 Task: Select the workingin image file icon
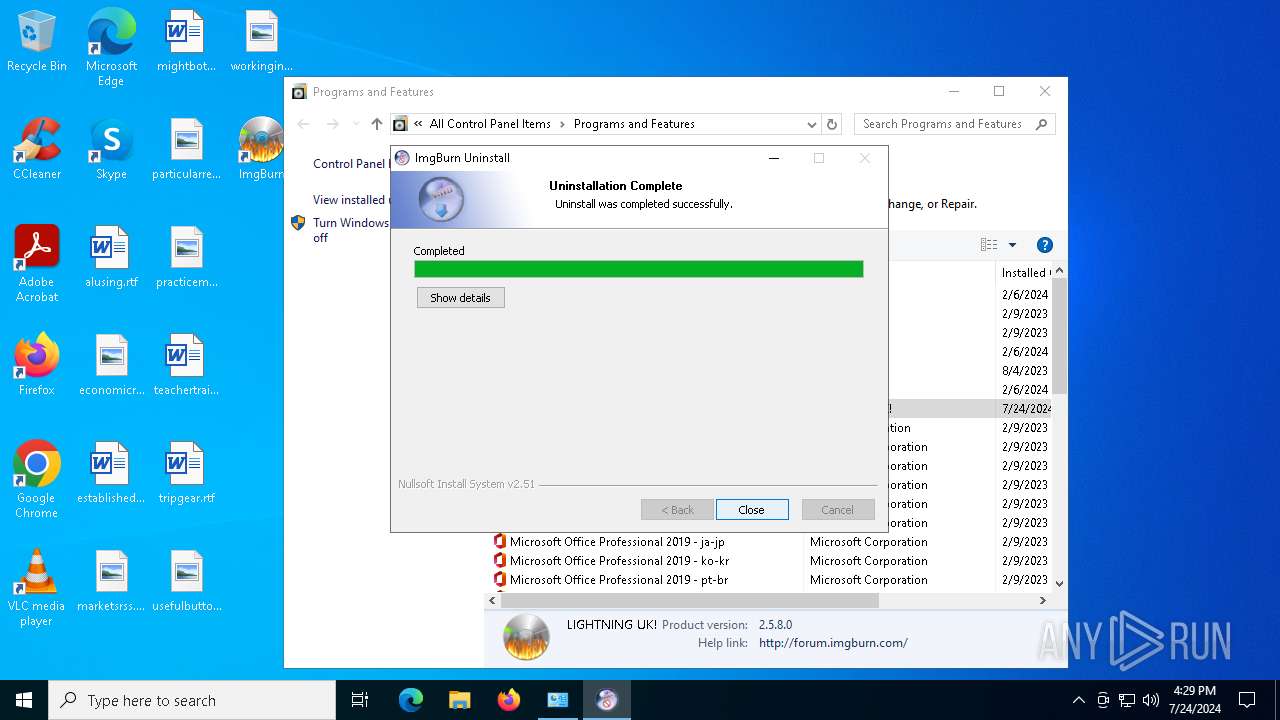[x=261, y=42]
